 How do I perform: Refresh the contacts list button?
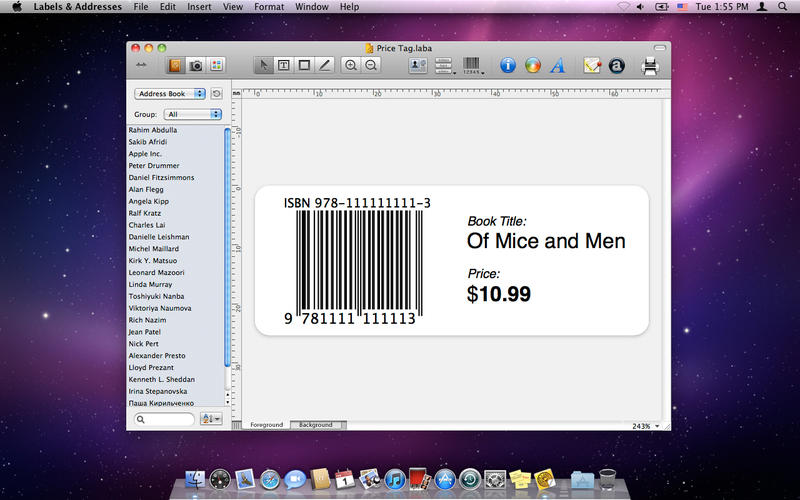(x=216, y=94)
